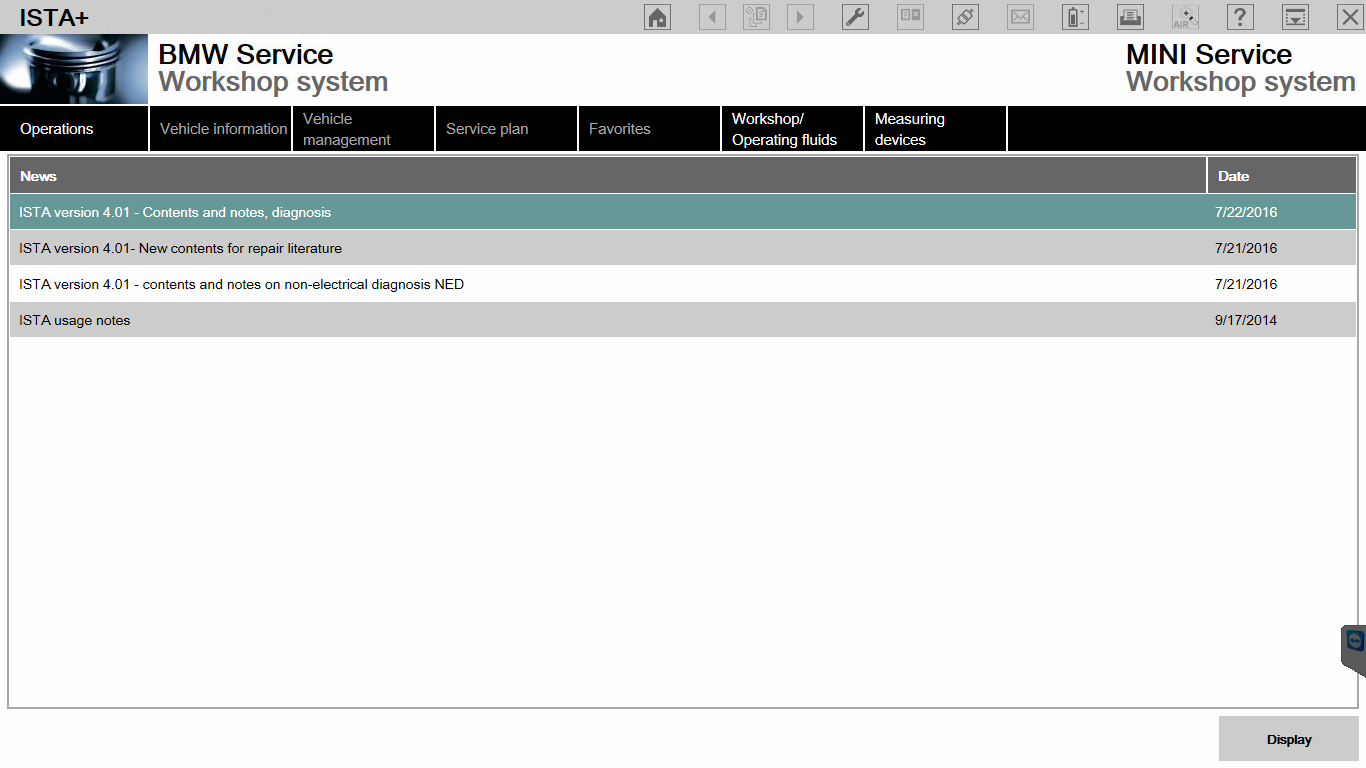This screenshot has width=1366, height=768.
Task: Go to the Favorites tab
Action: (x=650, y=129)
